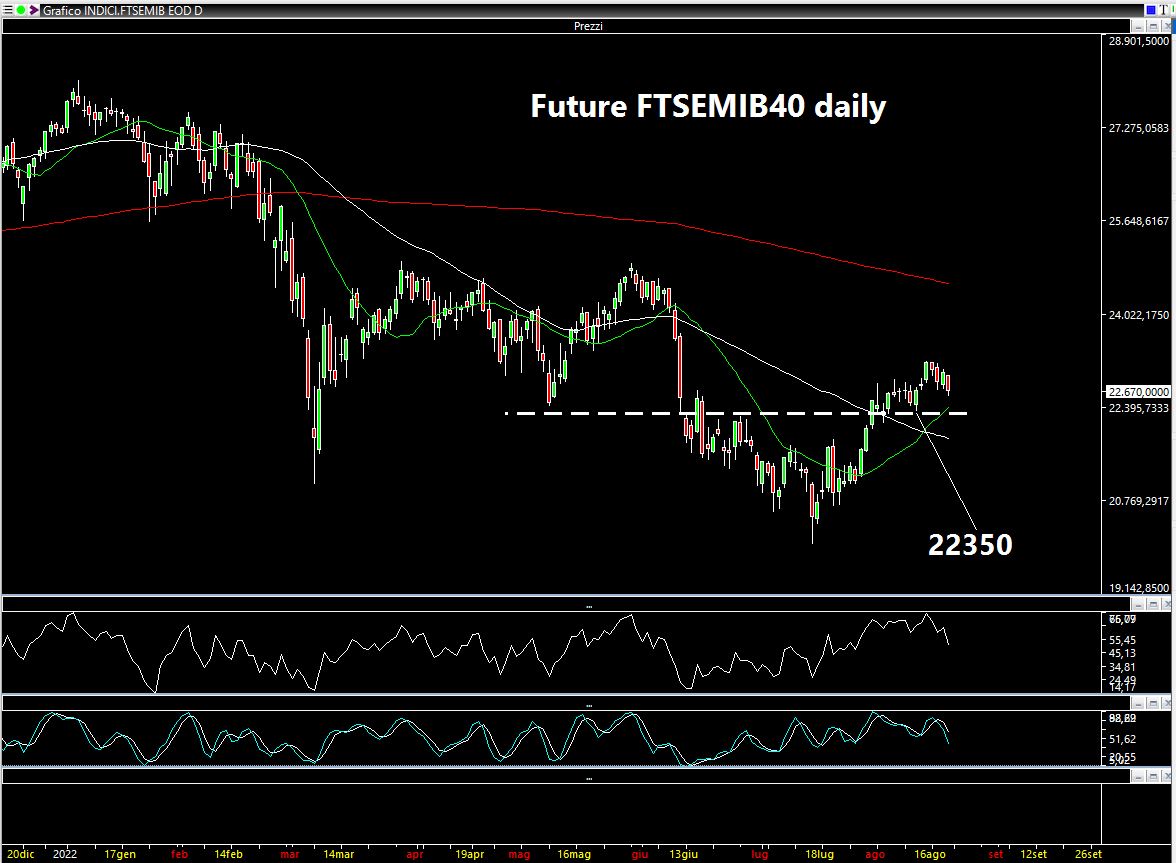Click the green circle status icon
The image size is (1176, 863).
[x=20, y=10]
